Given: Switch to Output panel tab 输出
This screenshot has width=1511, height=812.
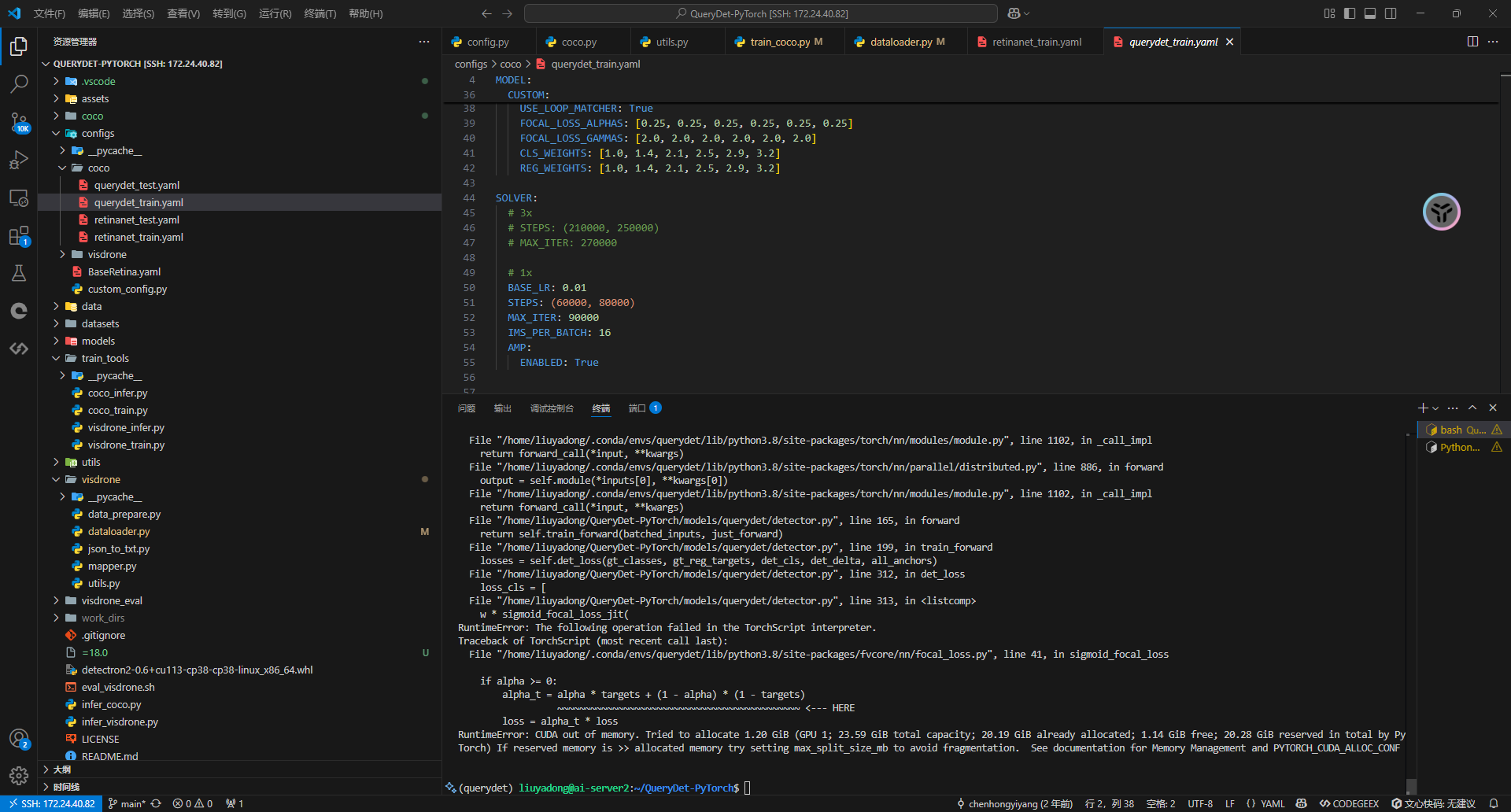Looking at the screenshot, I should [503, 408].
